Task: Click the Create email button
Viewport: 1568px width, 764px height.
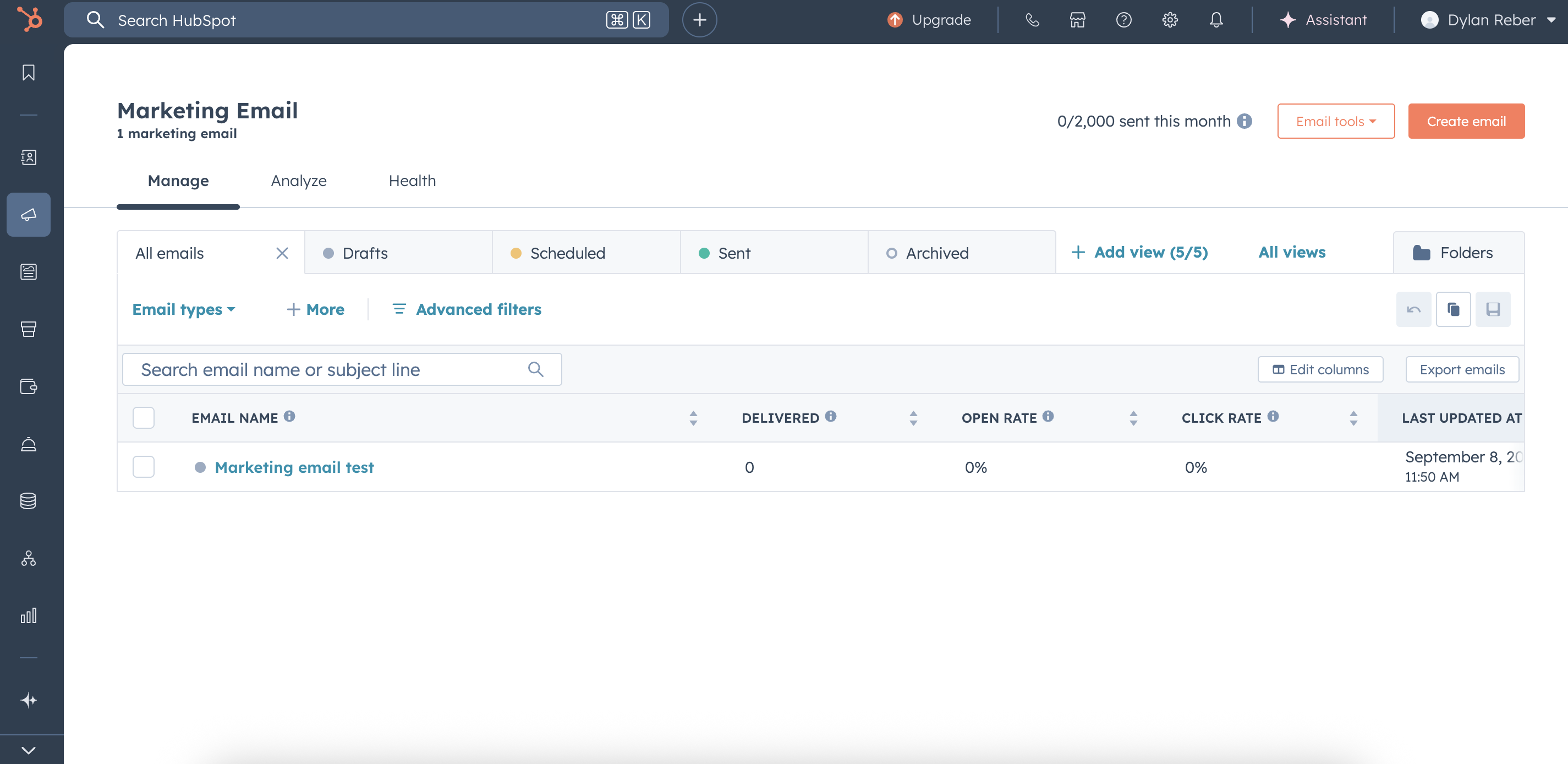Action: [1466, 121]
